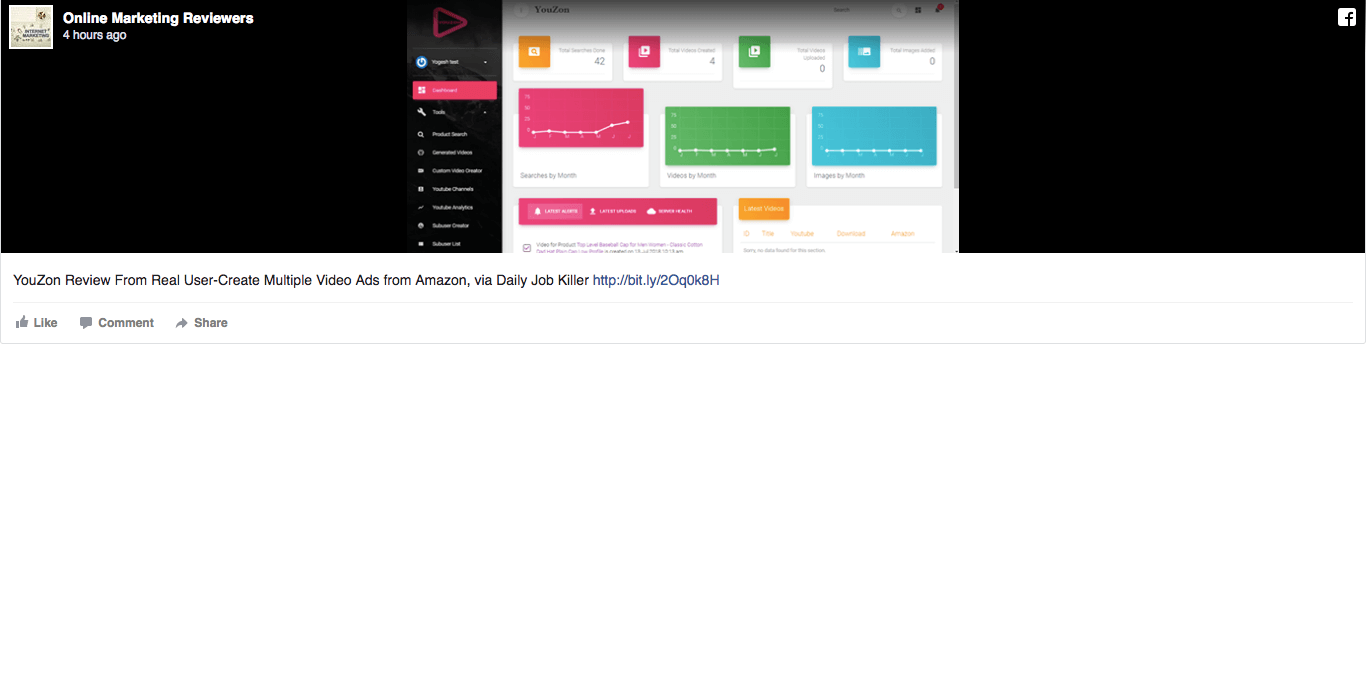Open Youtube Analytics in the YouZon sidebar
1366x690 pixels.
[x=452, y=207]
